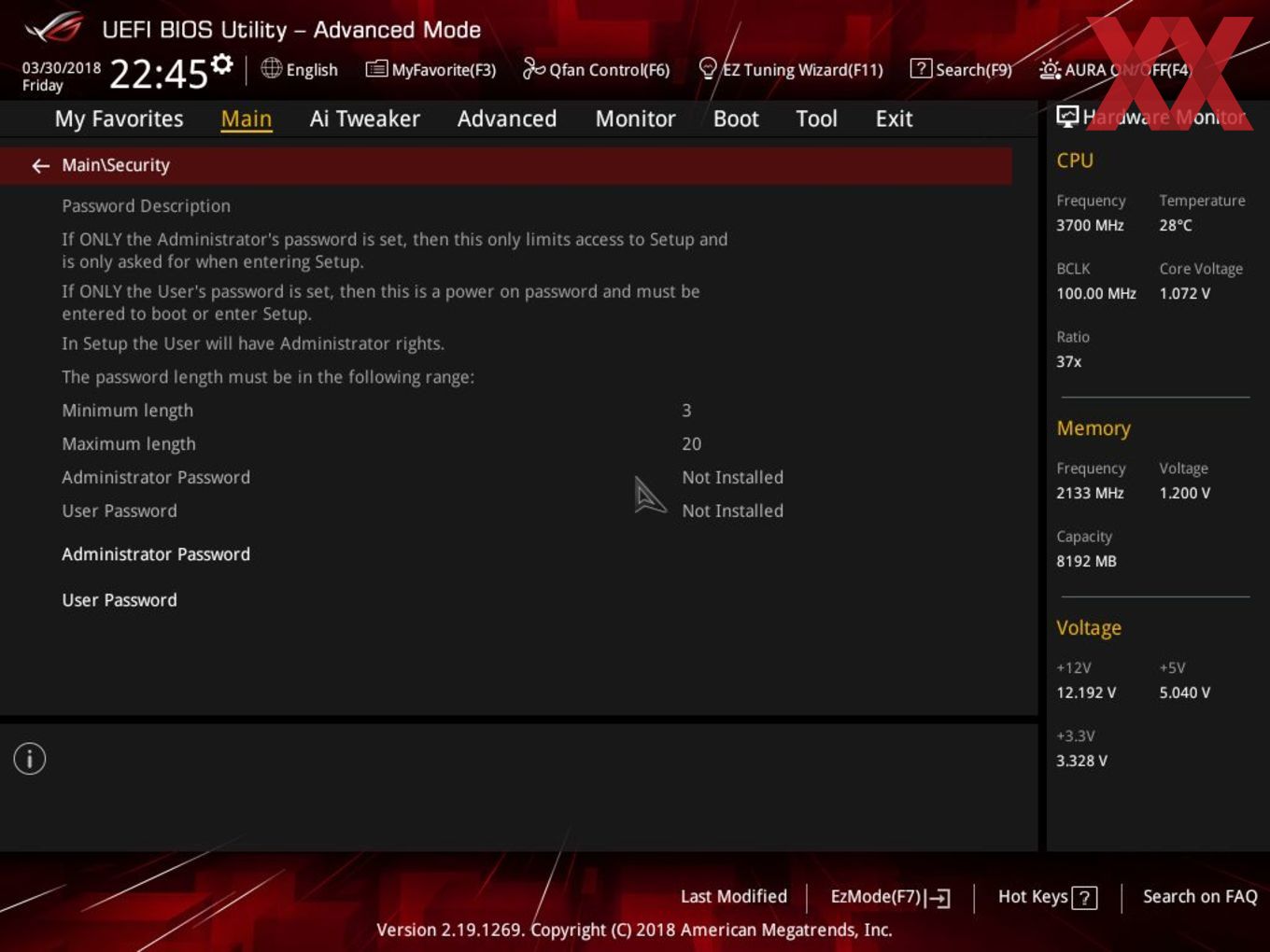Set the Administrator Password option
This screenshot has height=952, width=1270.
(156, 554)
